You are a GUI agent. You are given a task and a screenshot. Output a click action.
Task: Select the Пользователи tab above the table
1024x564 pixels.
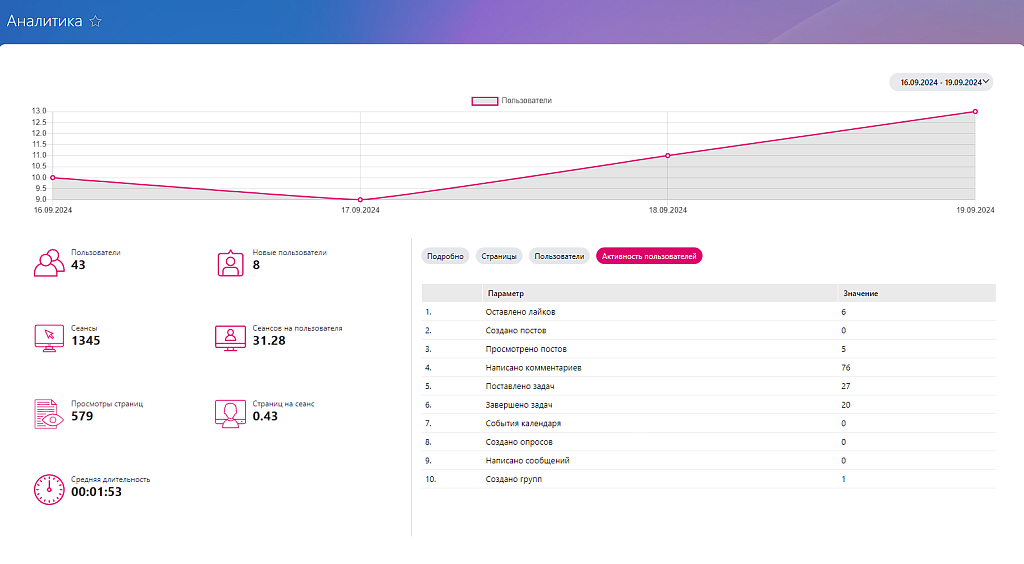pos(559,256)
